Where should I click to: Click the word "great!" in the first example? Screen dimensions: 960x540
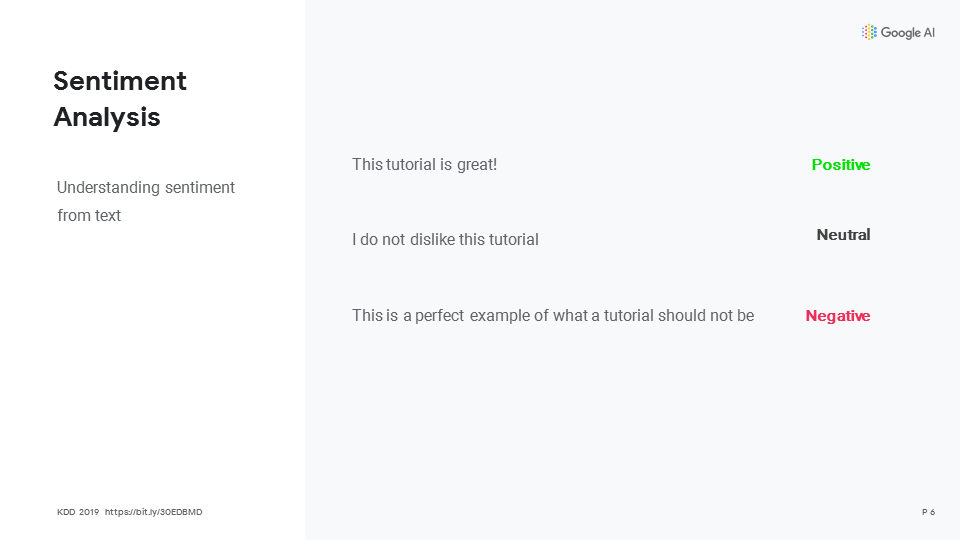click(477, 164)
